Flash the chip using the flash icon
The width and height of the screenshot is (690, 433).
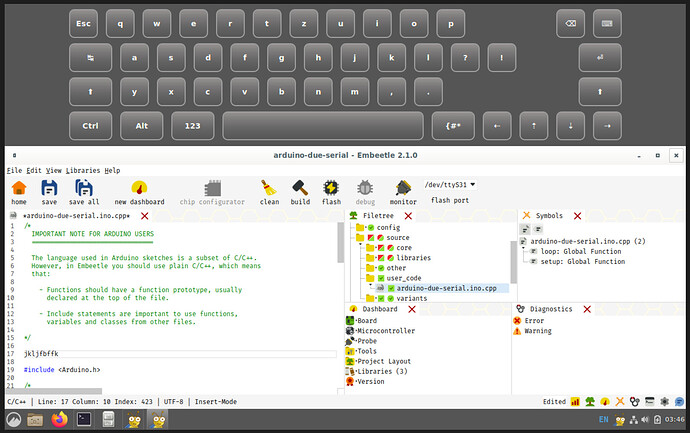(x=331, y=189)
